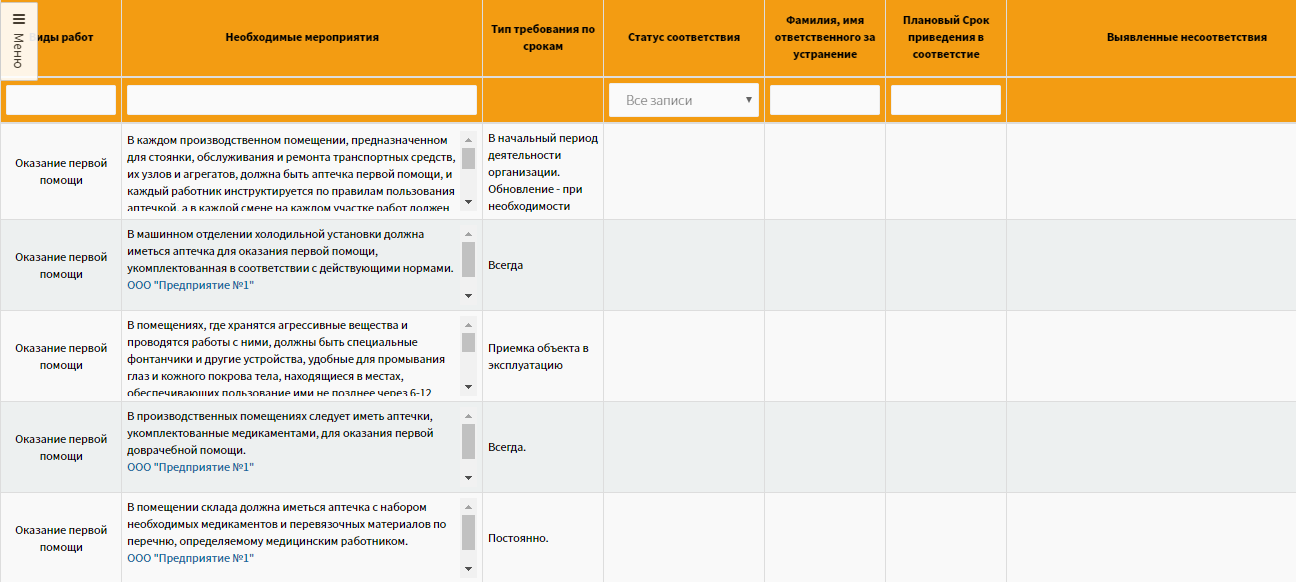Image resolution: width=1296 pixels, height=582 pixels.
Task: Click Фамилия, имя ответственного за устранение header
Action: (825, 37)
